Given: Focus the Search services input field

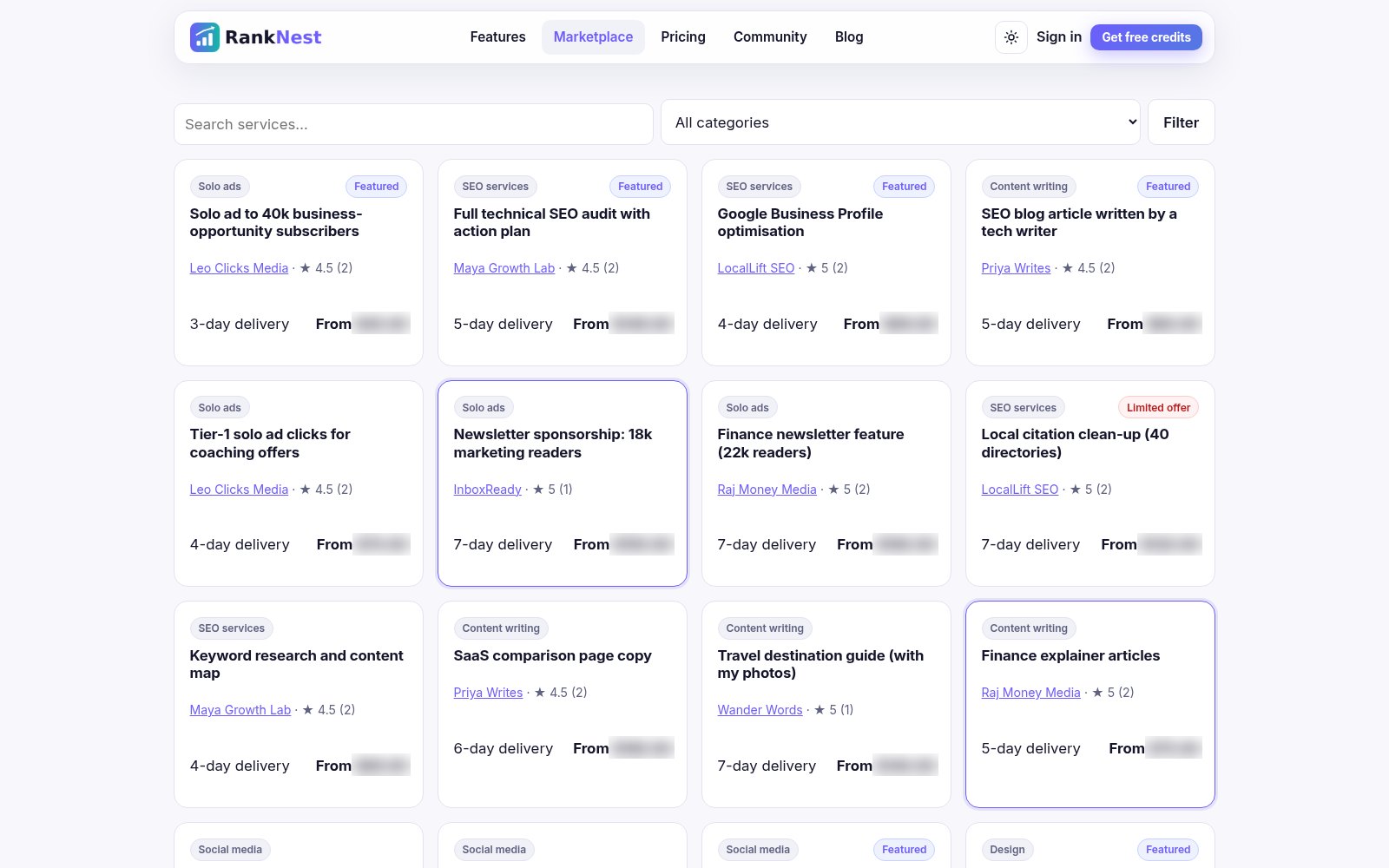Looking at the screenshot, I should [x=413, y=124].
